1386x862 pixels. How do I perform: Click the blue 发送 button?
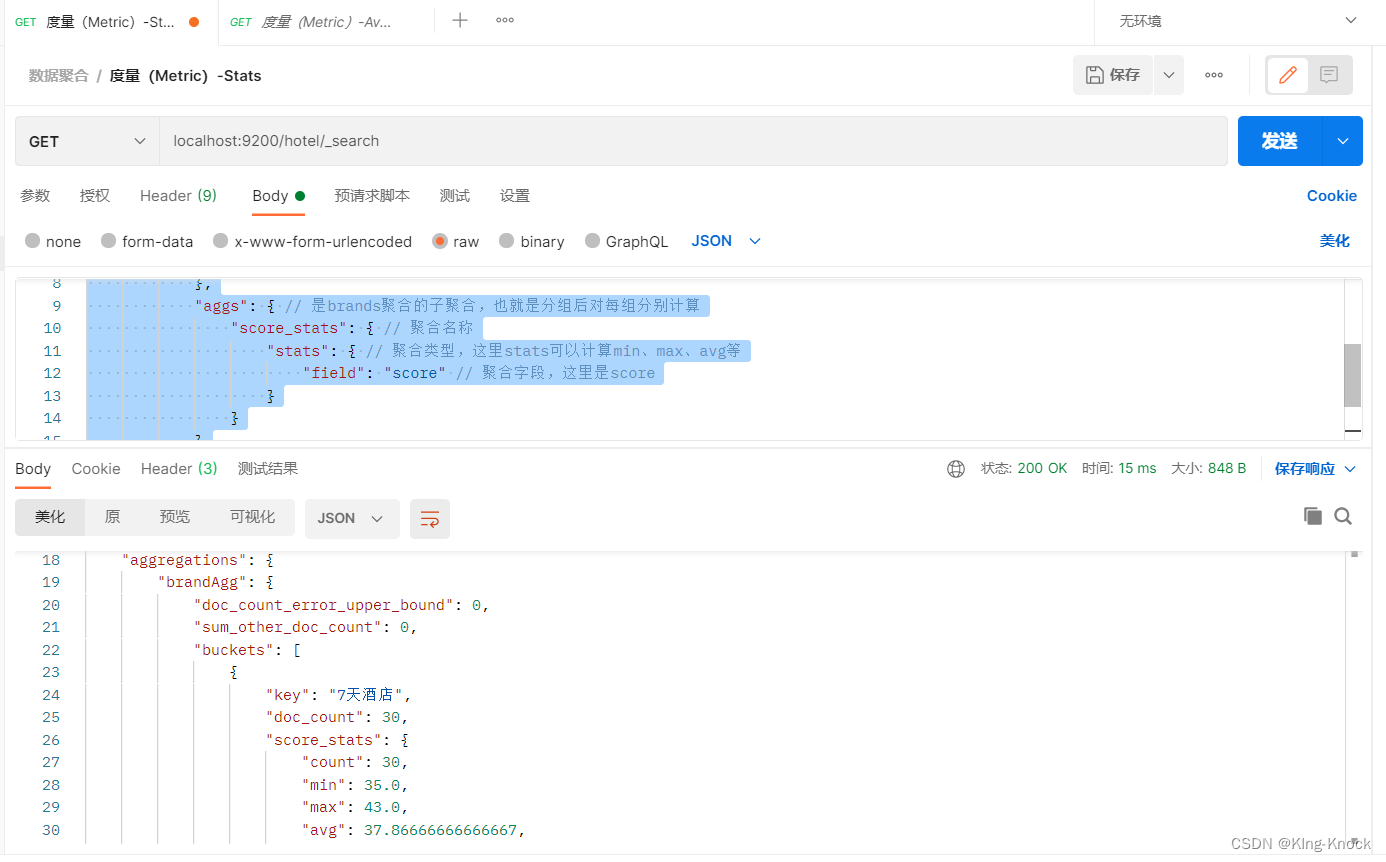(x=1280, y=141)
